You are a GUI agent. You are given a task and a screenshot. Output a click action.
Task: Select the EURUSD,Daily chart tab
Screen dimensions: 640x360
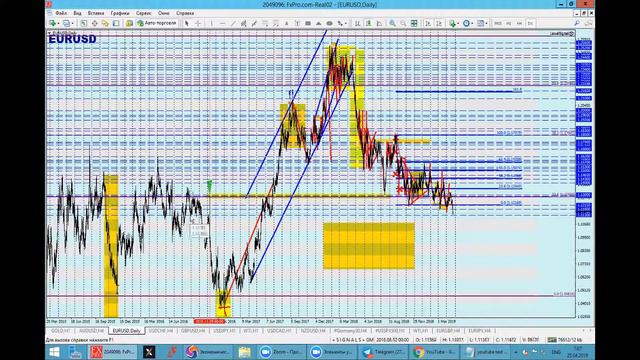click(127, 331)
